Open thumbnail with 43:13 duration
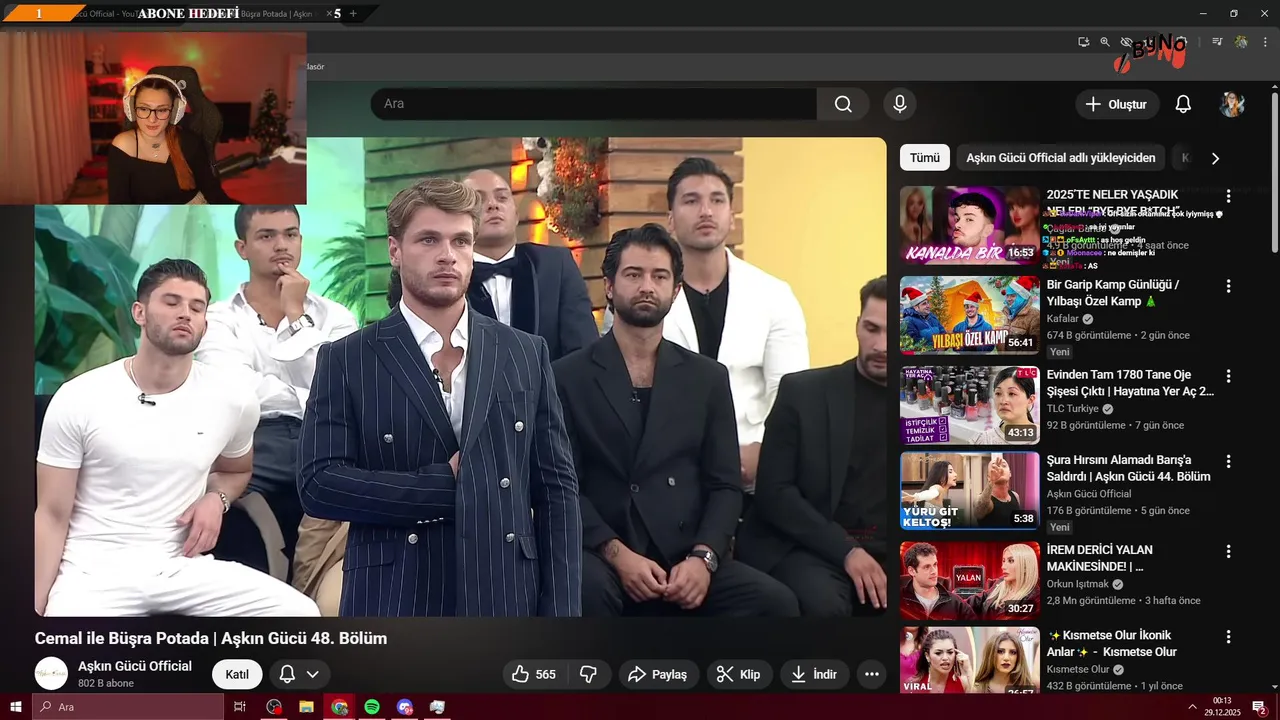The width and height of the screenshot is (1280, 720). coord(970,405)
